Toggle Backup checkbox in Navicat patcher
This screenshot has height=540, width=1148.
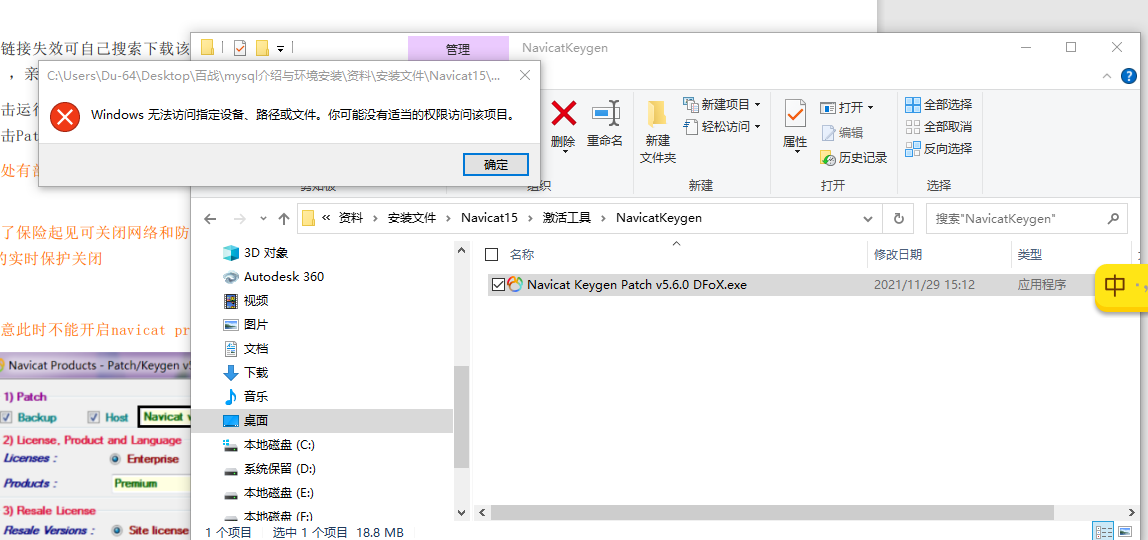click(x=6, y=417)
